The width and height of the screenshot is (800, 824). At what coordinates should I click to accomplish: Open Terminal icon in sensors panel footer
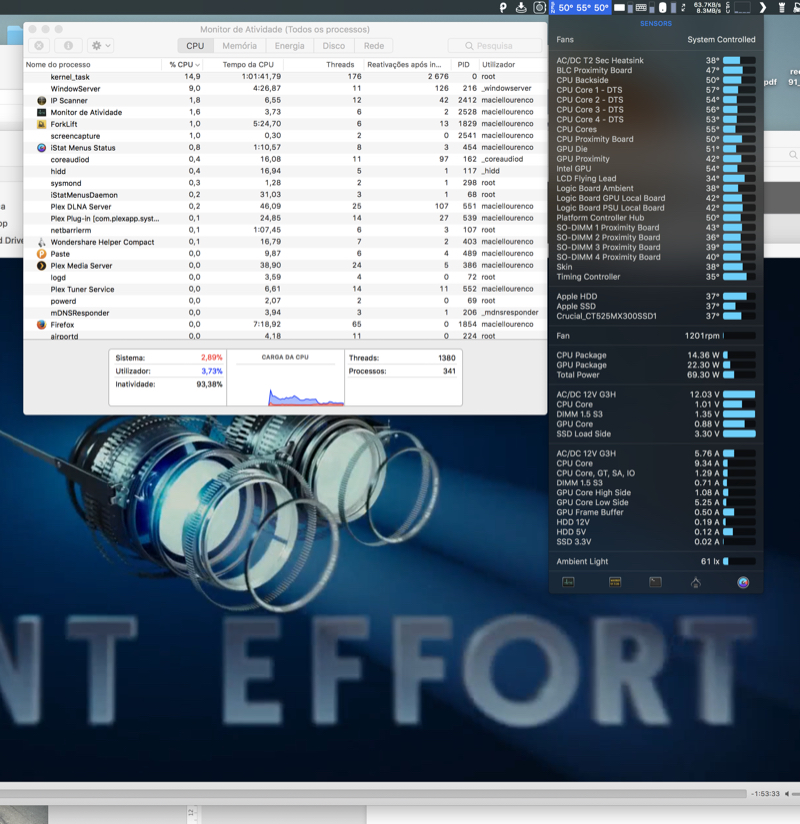[655, 582]
